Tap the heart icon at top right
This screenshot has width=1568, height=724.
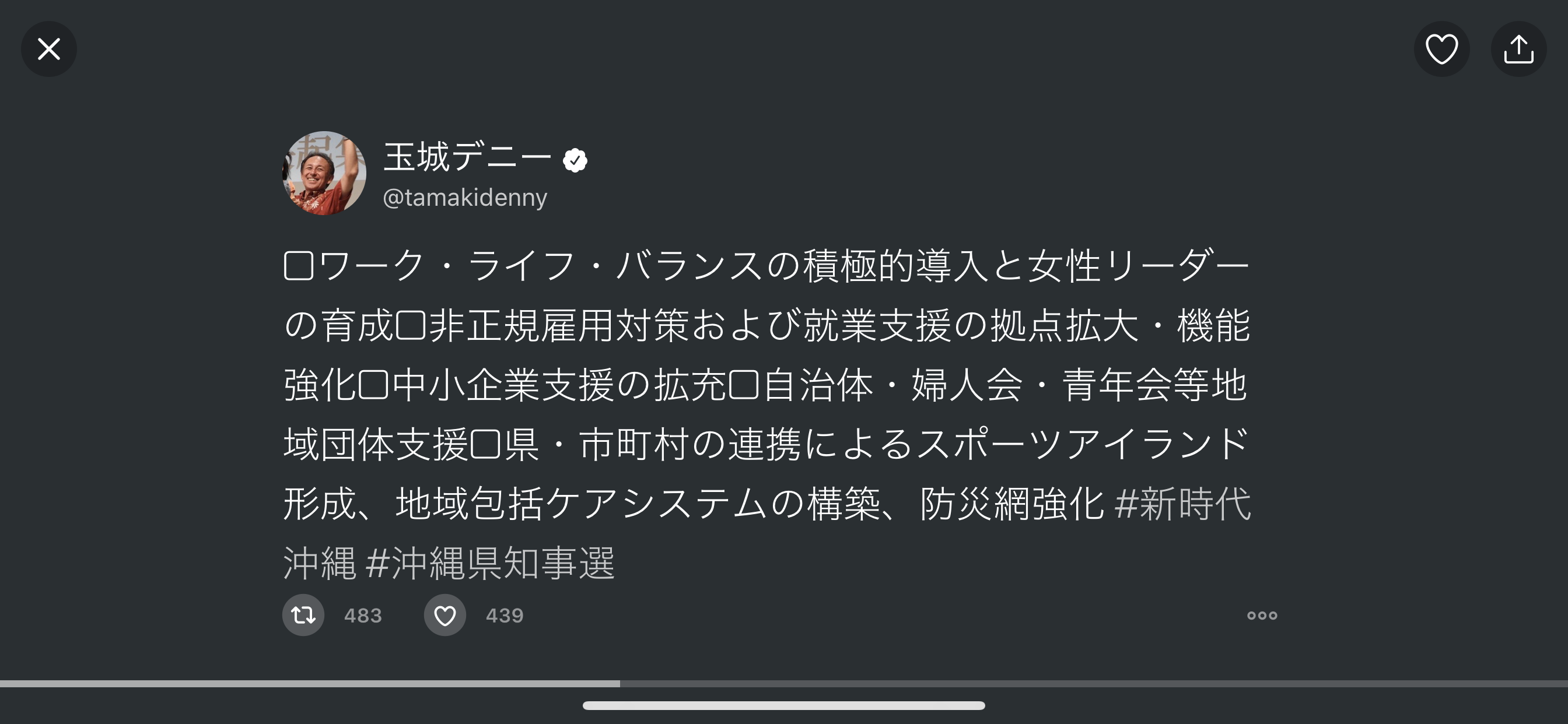[x=1441, y=48]
